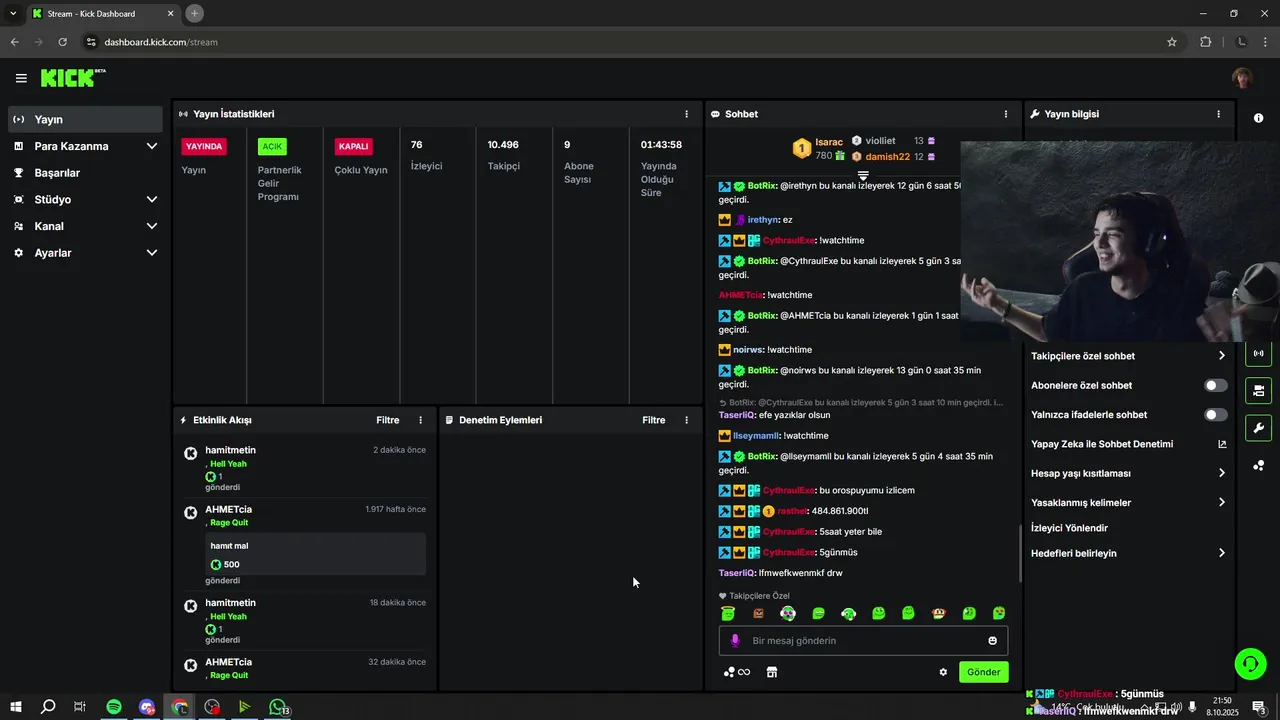Expand the Para Kazanma sidebar section
Viewport: 1280px width, 720px height.
coord(86,146)
